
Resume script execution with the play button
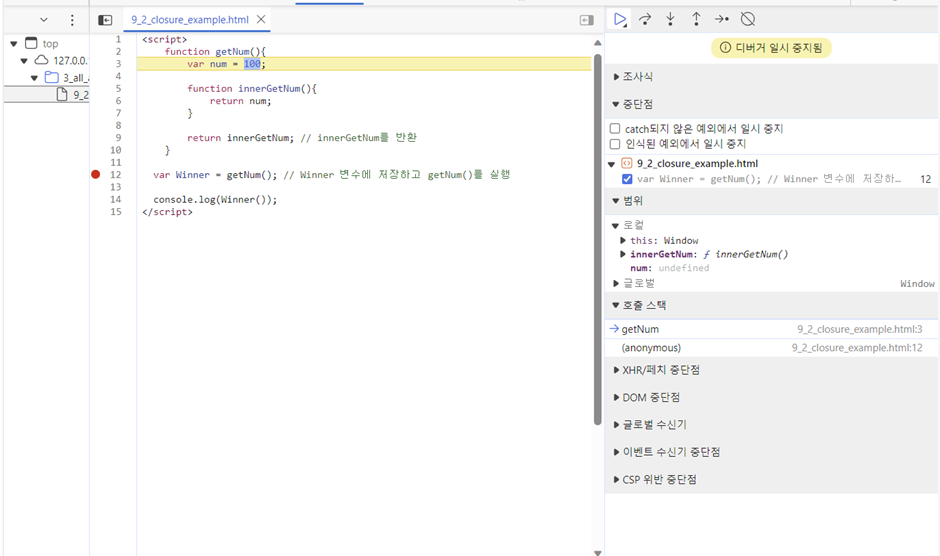[x=620, y=19]
